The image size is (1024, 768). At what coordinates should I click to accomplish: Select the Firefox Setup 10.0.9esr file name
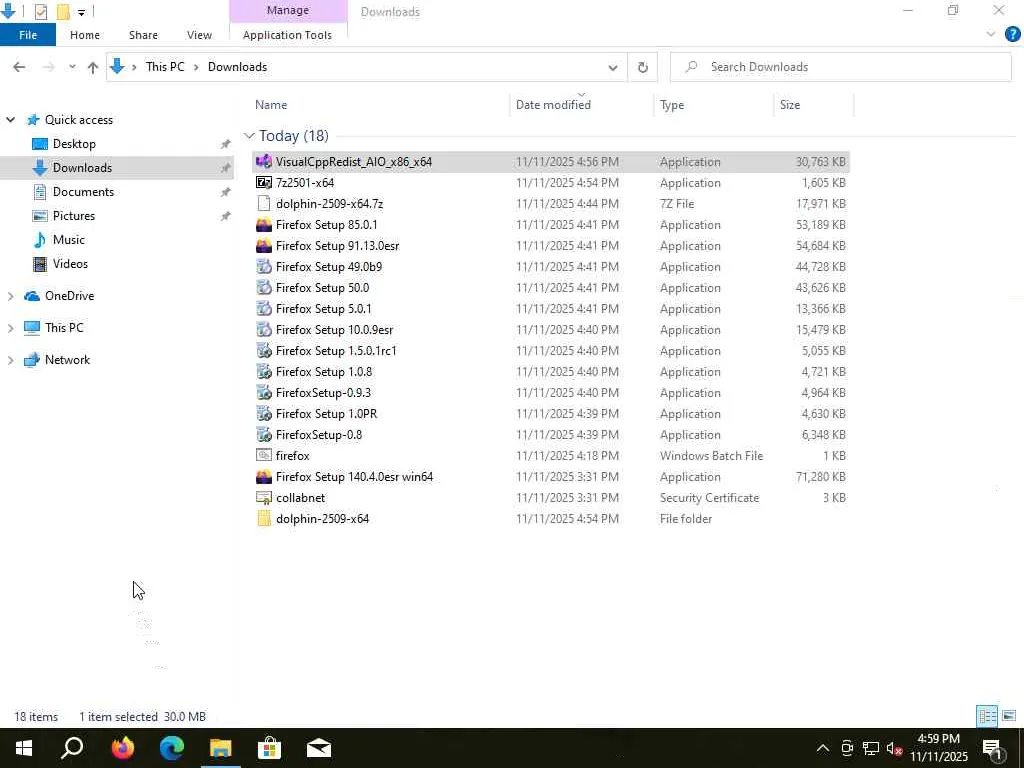[x=334, y=330]
